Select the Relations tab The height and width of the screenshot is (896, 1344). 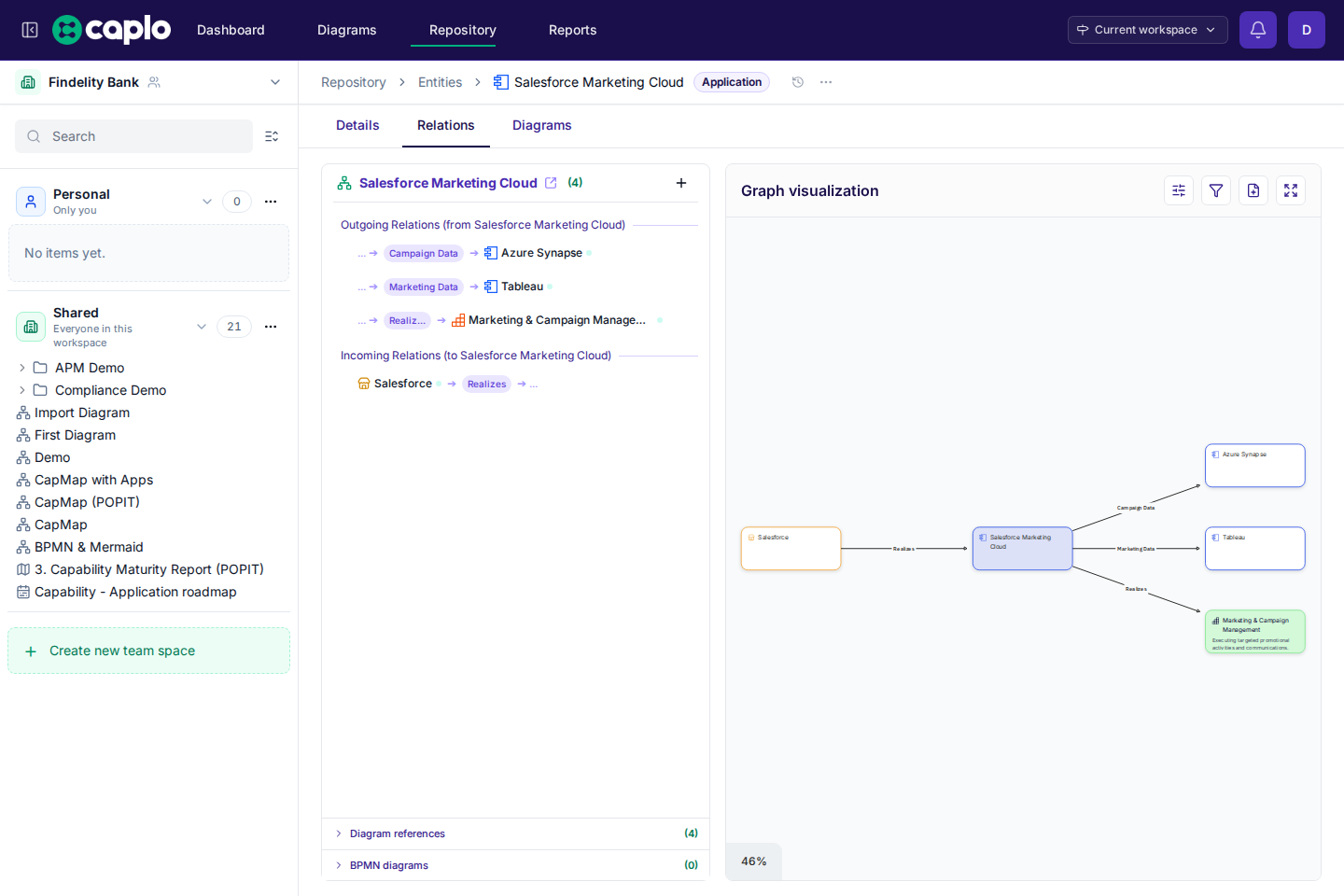click(446, 125)
